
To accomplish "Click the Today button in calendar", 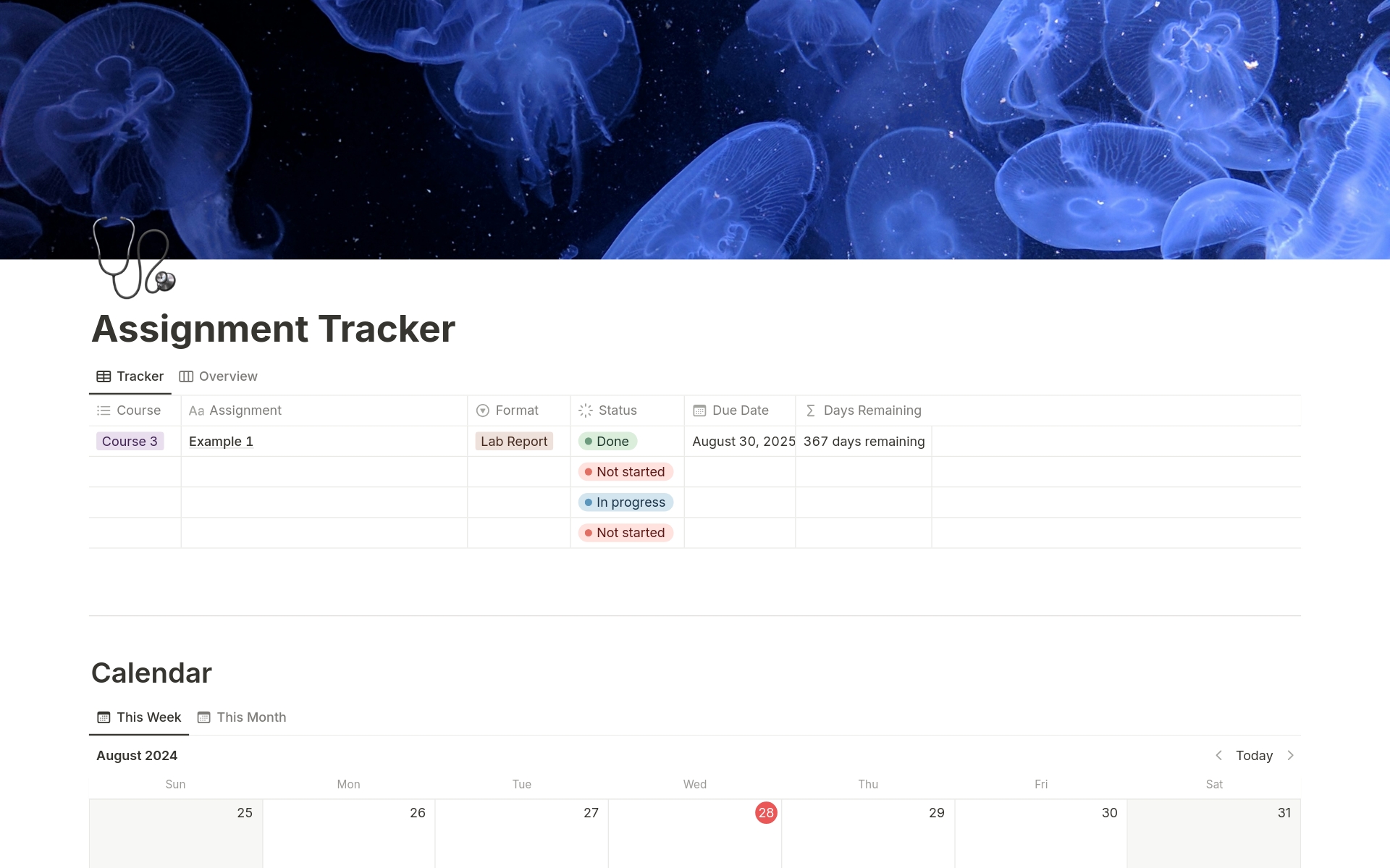I will pyautogui.click(x=1254, y=755).
